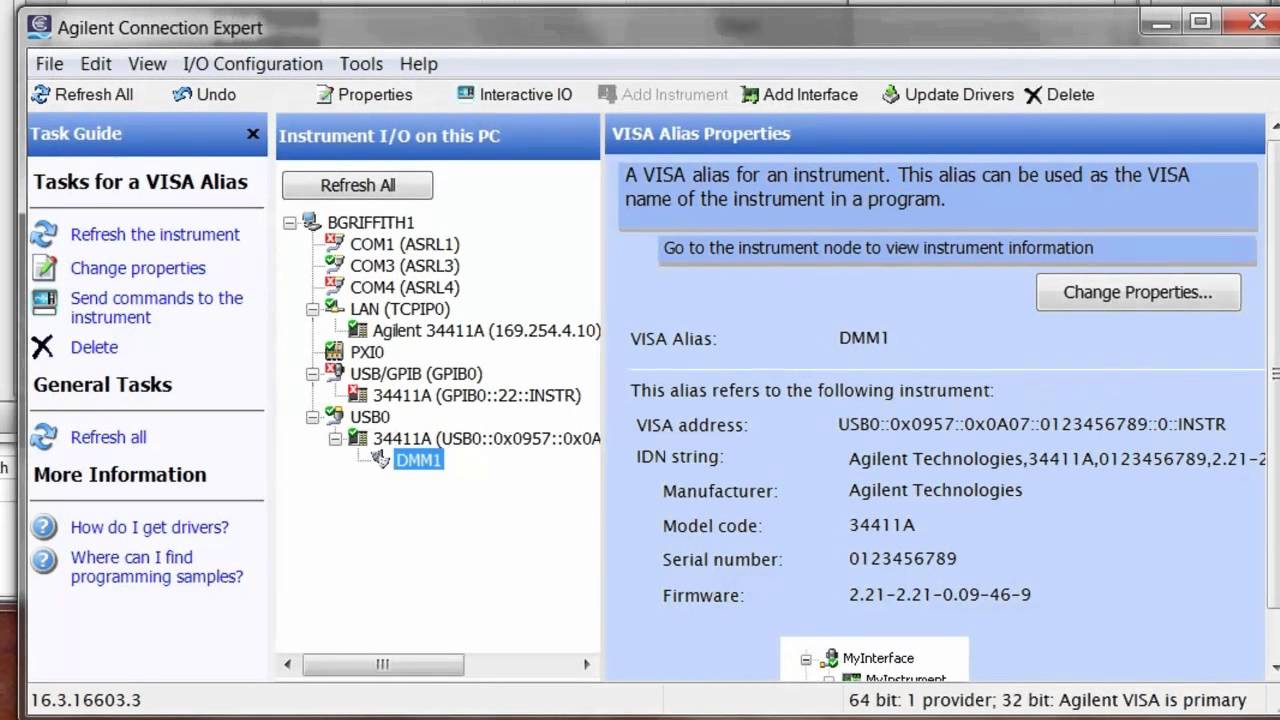Open the File menu

click(49, 63)
